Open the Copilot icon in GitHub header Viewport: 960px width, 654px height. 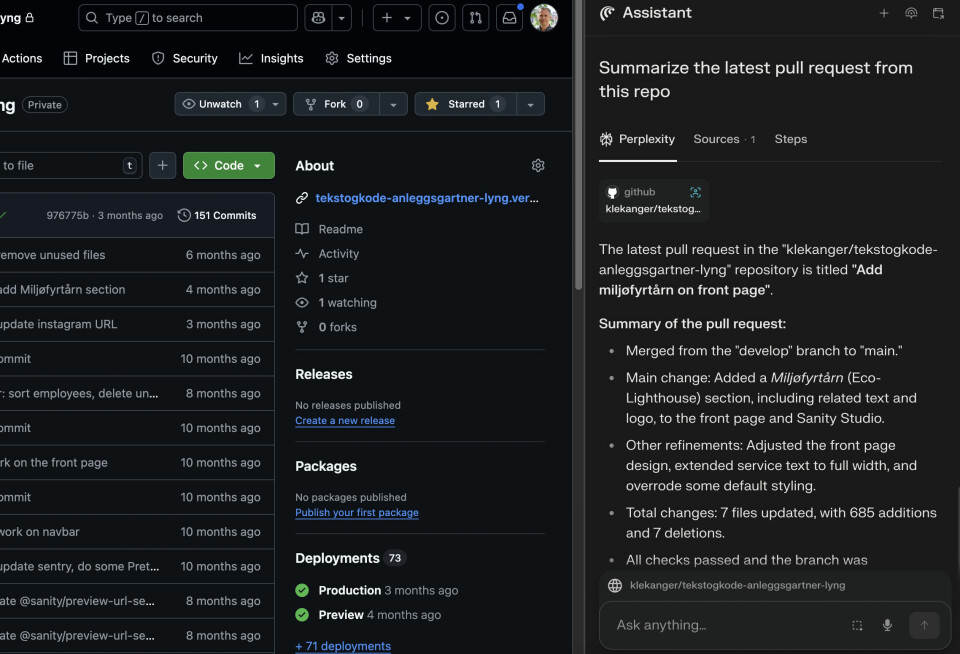(318, 18)
